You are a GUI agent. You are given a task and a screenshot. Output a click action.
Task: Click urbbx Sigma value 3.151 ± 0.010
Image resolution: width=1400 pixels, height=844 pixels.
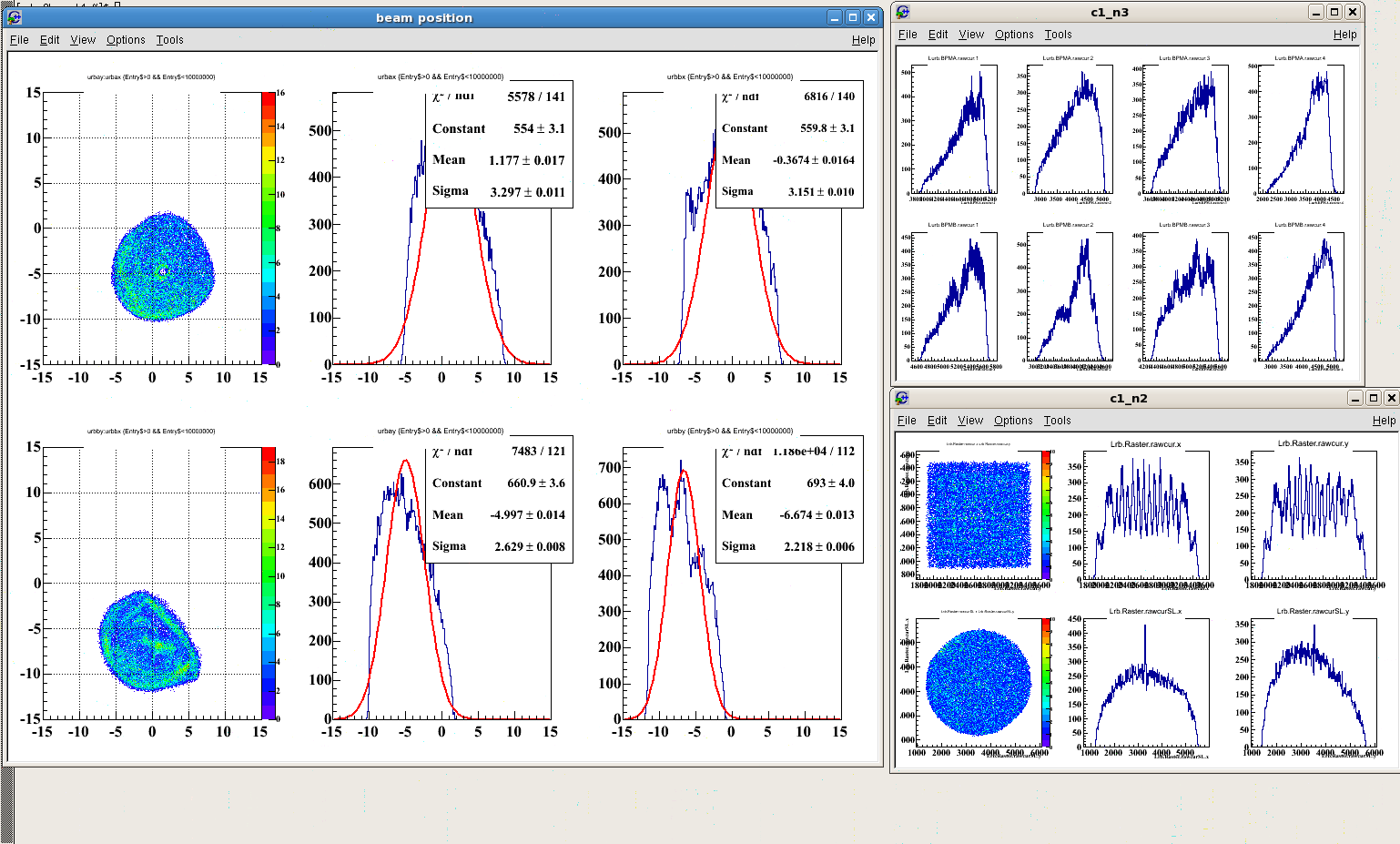821,191
